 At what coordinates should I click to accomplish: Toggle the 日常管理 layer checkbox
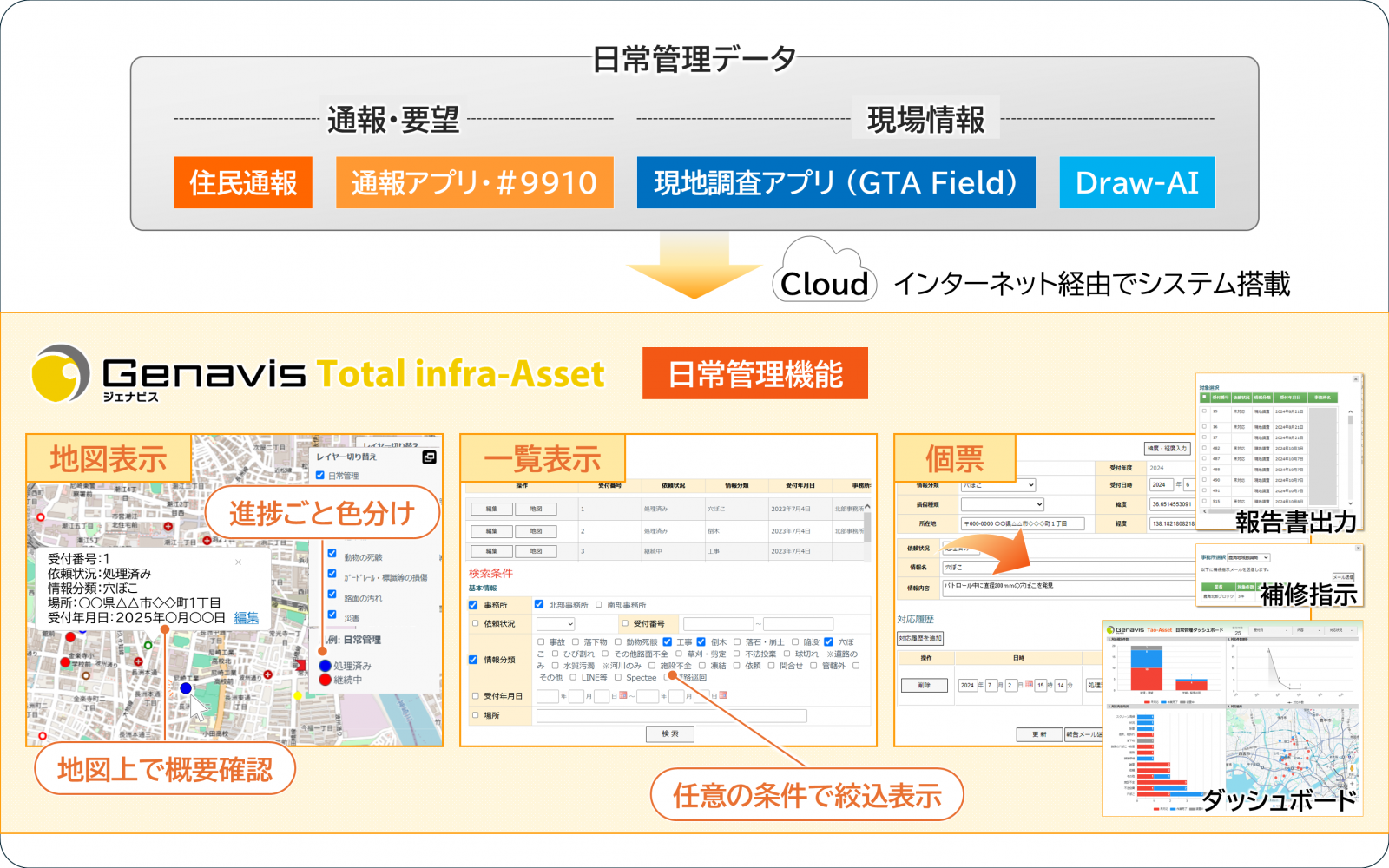[x=320, y=476]
